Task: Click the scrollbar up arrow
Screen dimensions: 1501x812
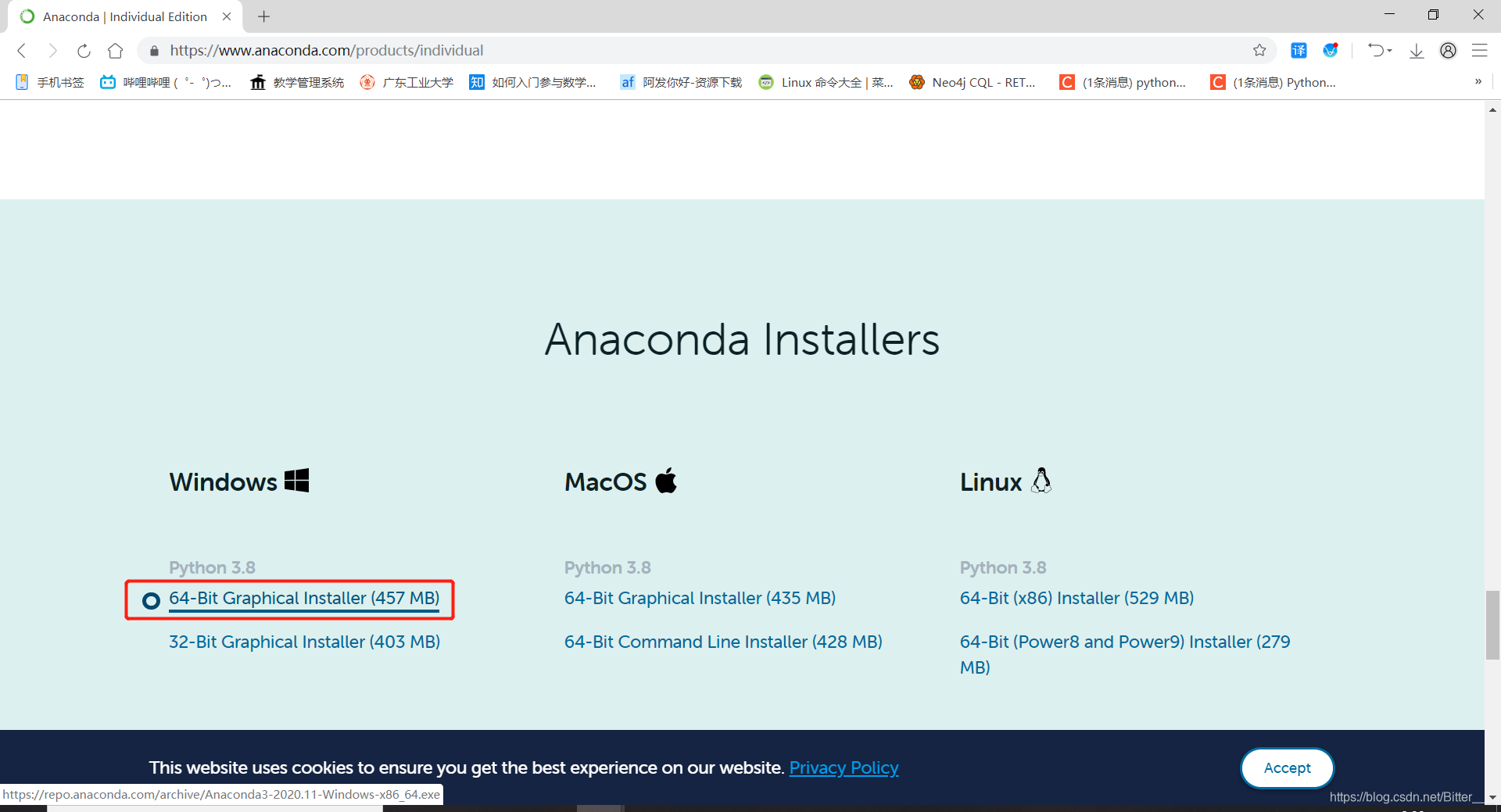Action: 1492,110
